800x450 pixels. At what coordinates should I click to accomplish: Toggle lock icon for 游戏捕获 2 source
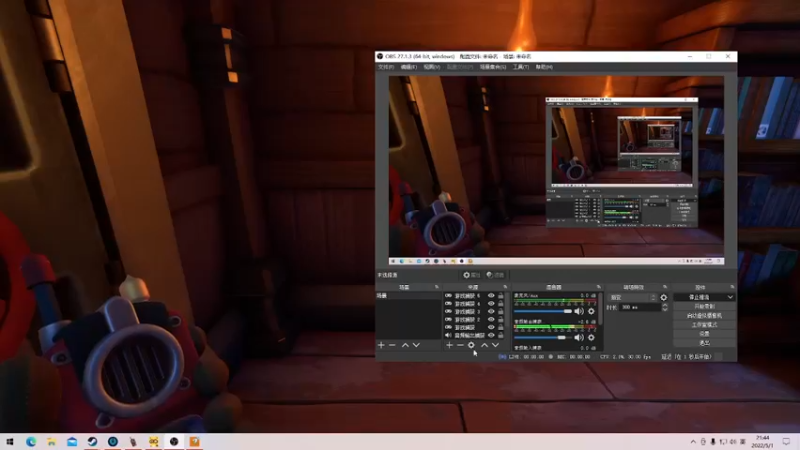point(501,319)
